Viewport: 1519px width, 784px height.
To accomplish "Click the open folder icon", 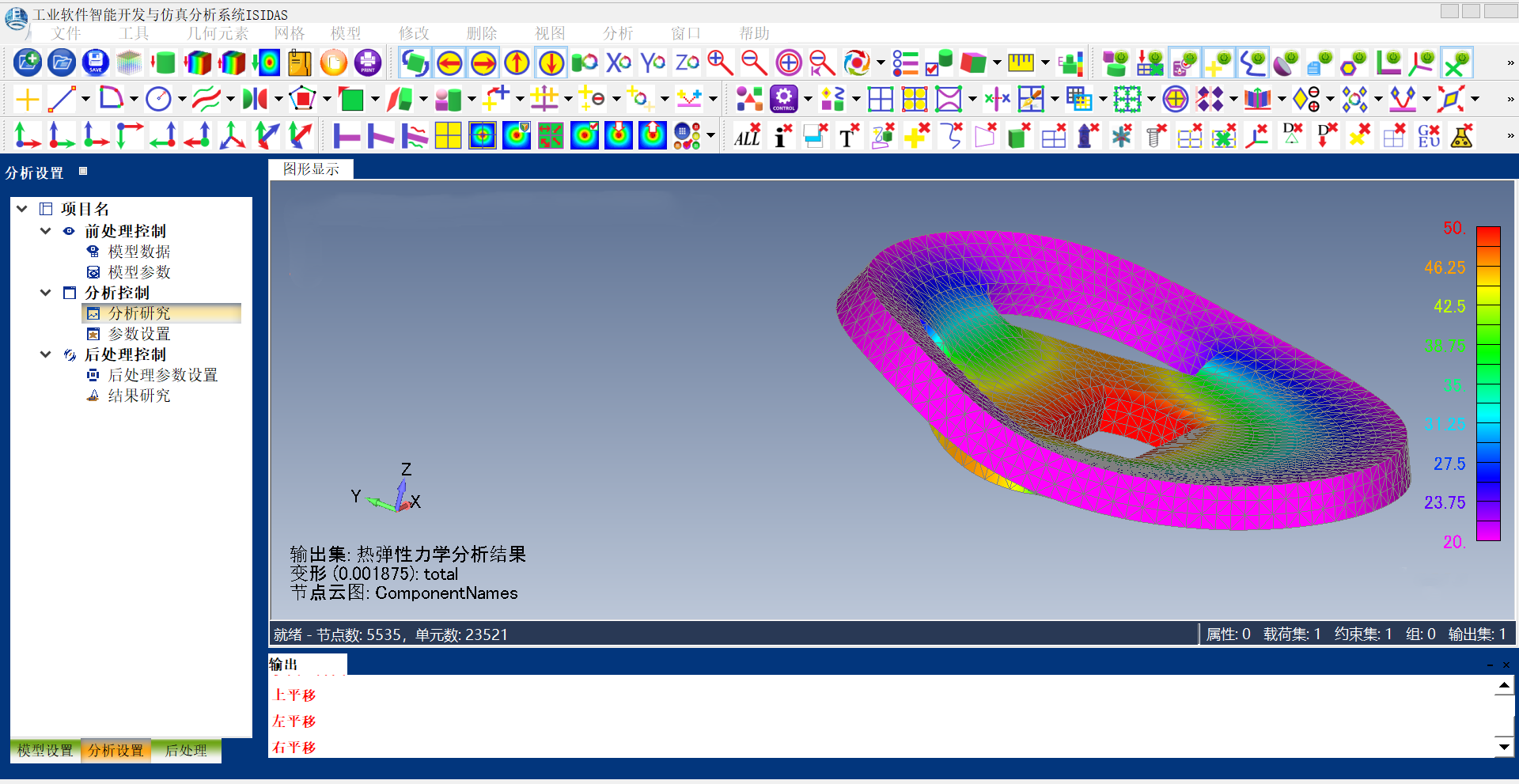I will (x=62, y=62).
